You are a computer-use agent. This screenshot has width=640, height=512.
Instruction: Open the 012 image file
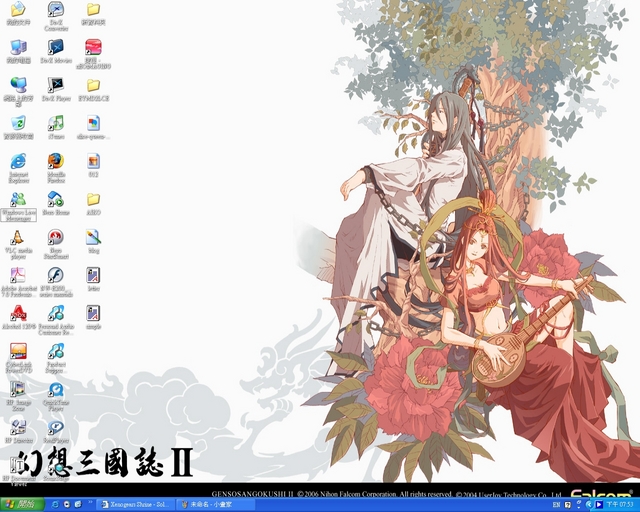point(93,161)
